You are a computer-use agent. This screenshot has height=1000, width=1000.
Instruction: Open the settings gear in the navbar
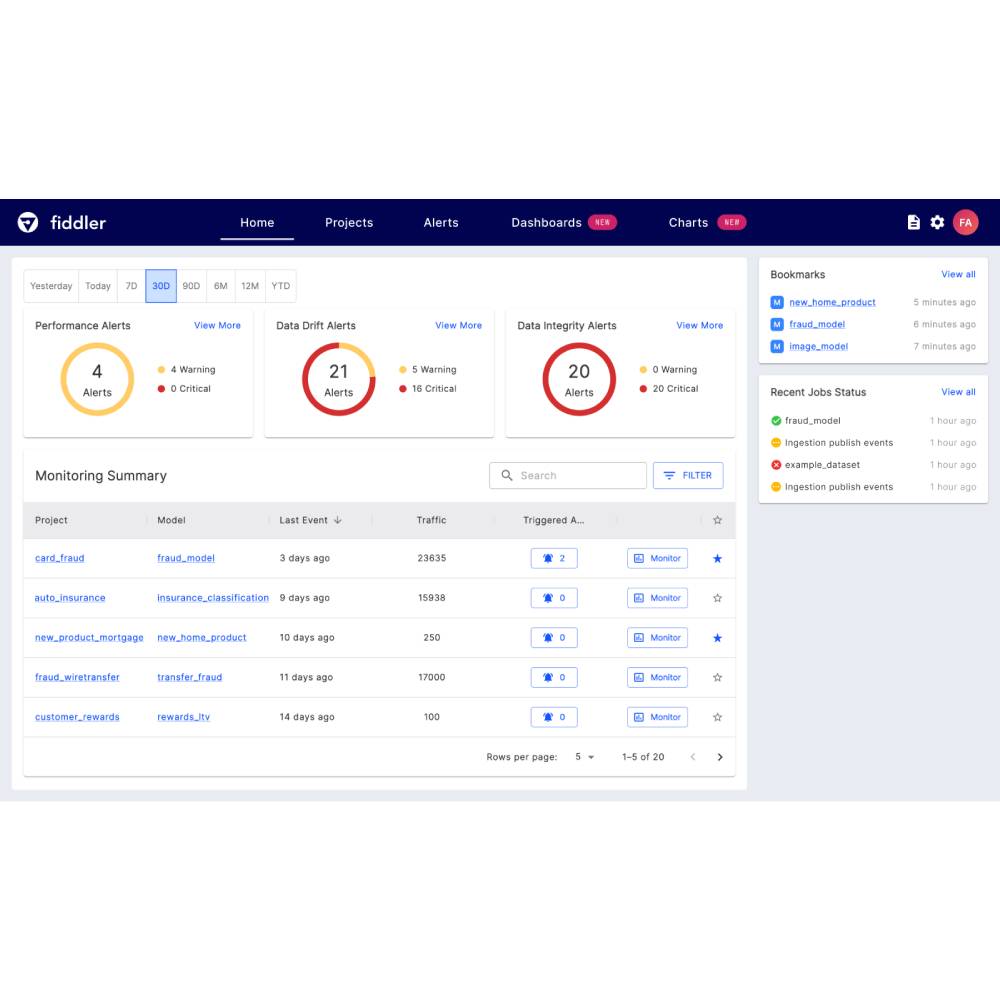click(938, 222)
